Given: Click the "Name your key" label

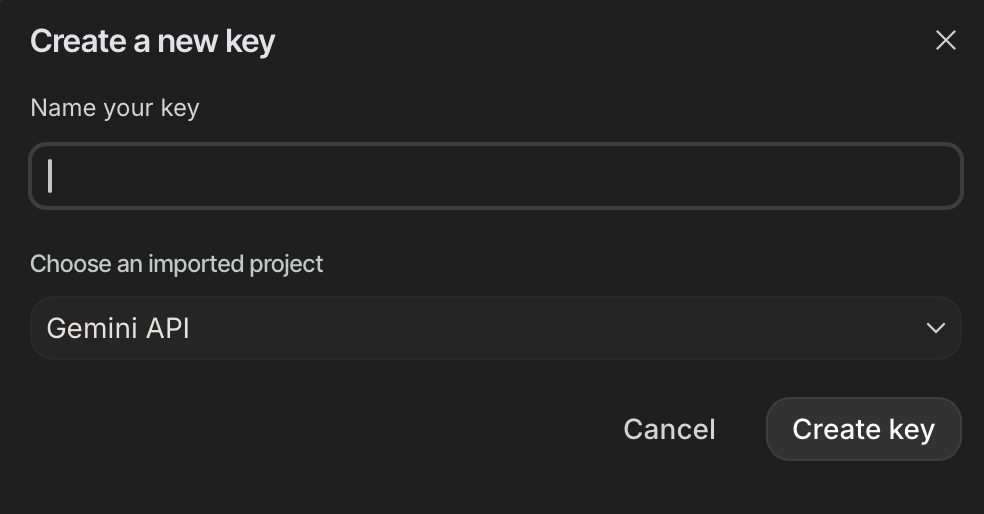Looking at the screenshot, I should pos(115,108).
